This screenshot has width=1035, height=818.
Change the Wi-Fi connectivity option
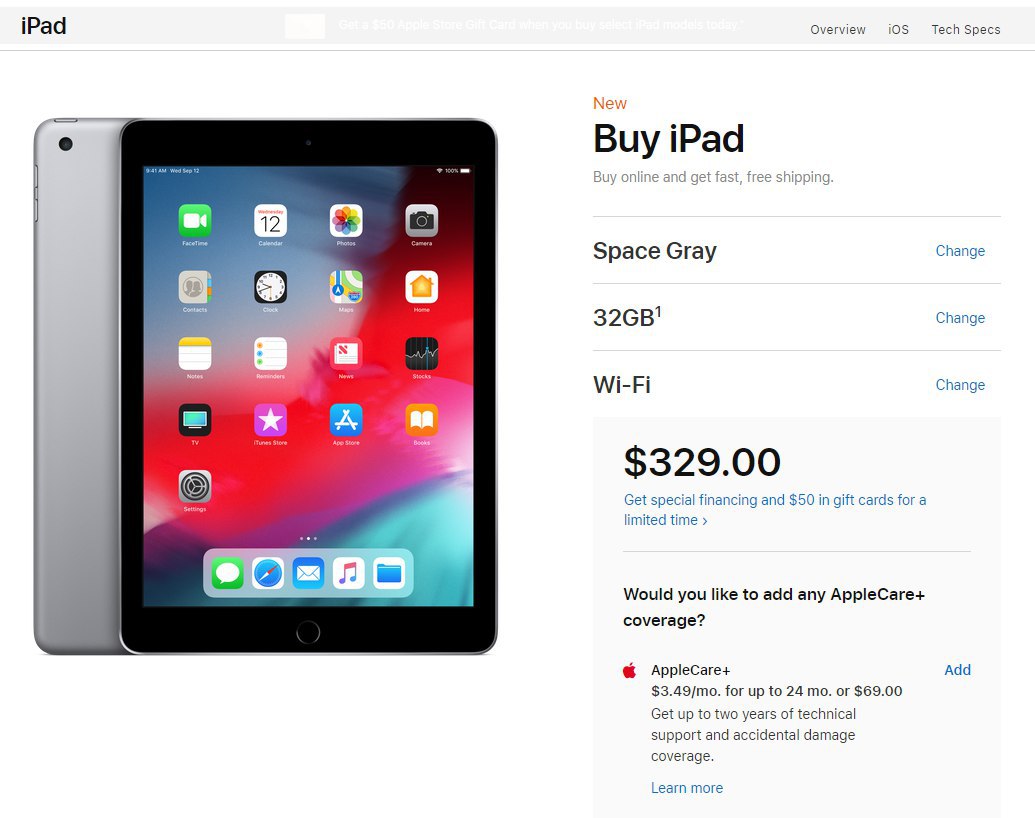pos(960,385)
